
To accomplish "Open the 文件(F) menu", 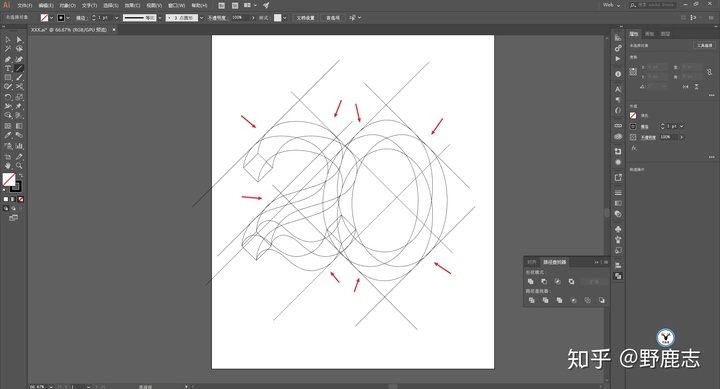I will tap(25, 6).
